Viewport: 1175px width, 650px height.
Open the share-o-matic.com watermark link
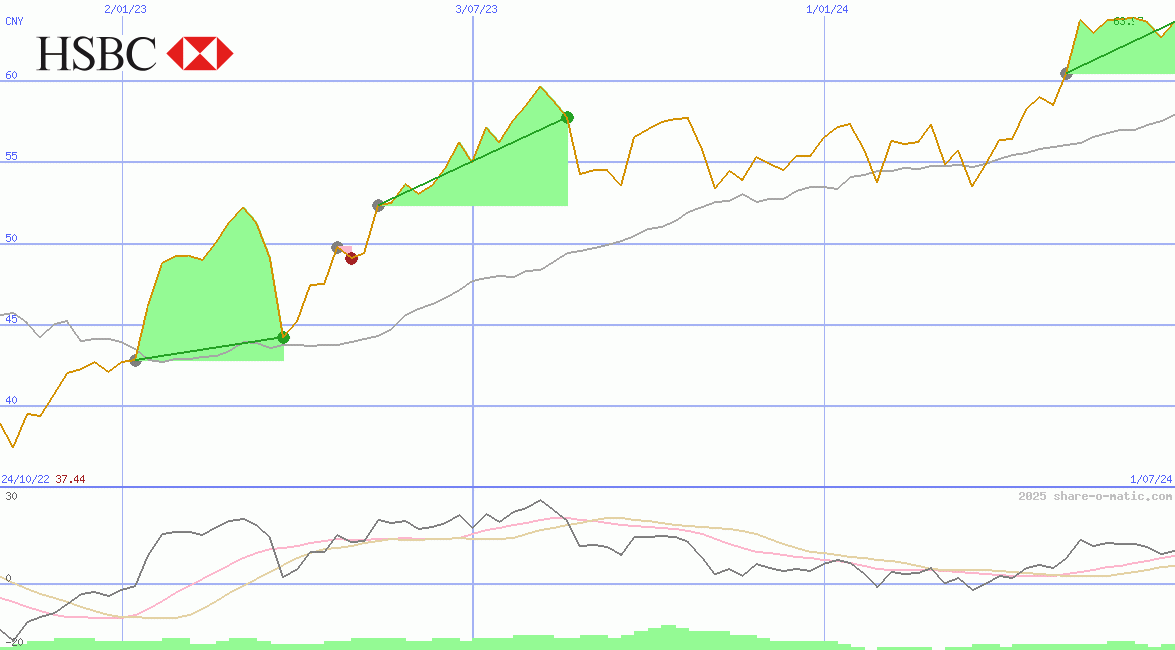(x=1095, y=496)
